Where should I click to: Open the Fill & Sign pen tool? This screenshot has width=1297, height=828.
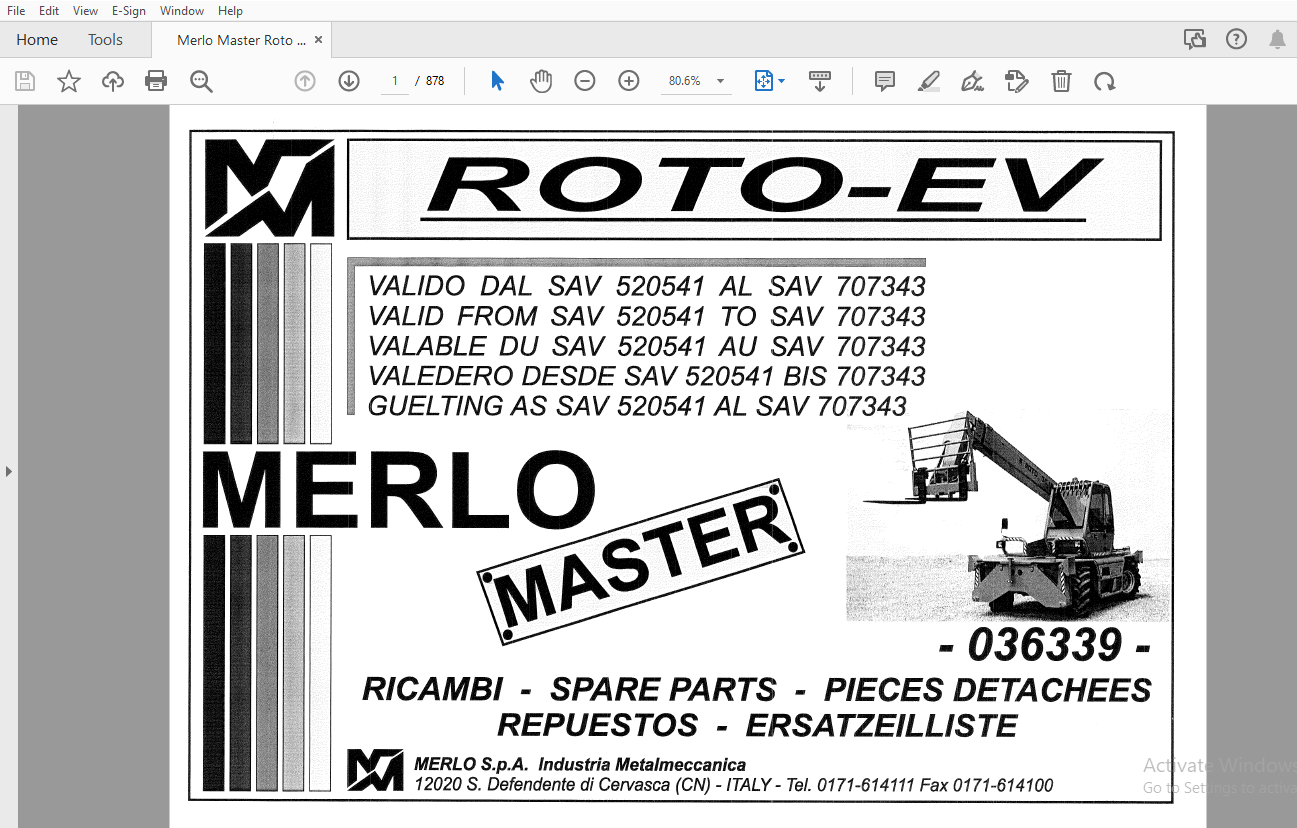(972, 81)
